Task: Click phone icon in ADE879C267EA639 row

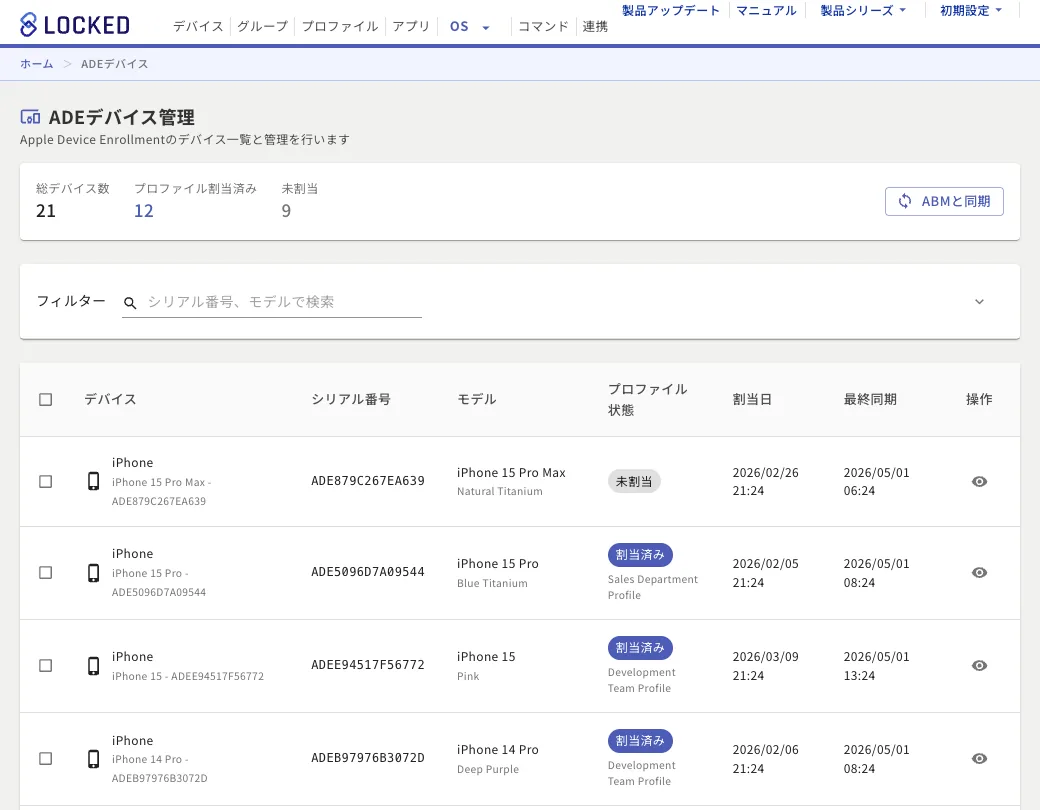Action: [x=94, y=481]
